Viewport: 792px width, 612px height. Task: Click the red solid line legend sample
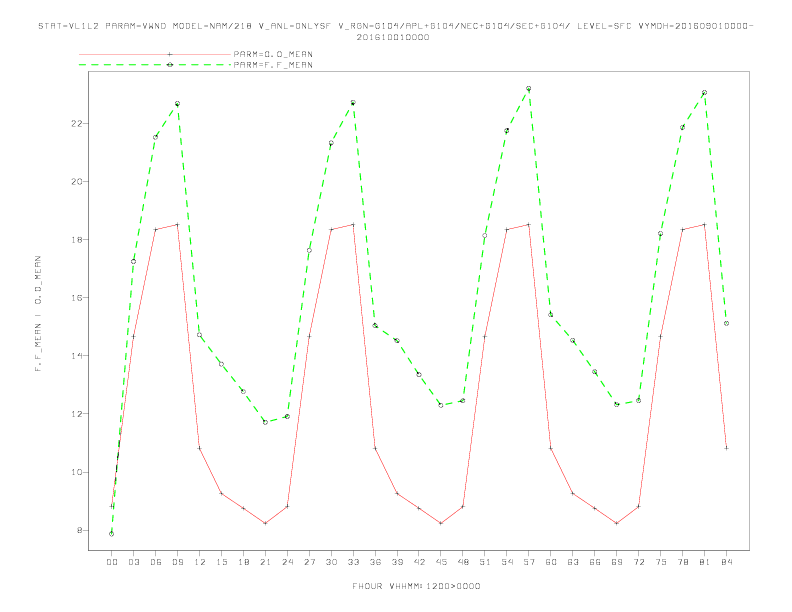tap(155, 54)
